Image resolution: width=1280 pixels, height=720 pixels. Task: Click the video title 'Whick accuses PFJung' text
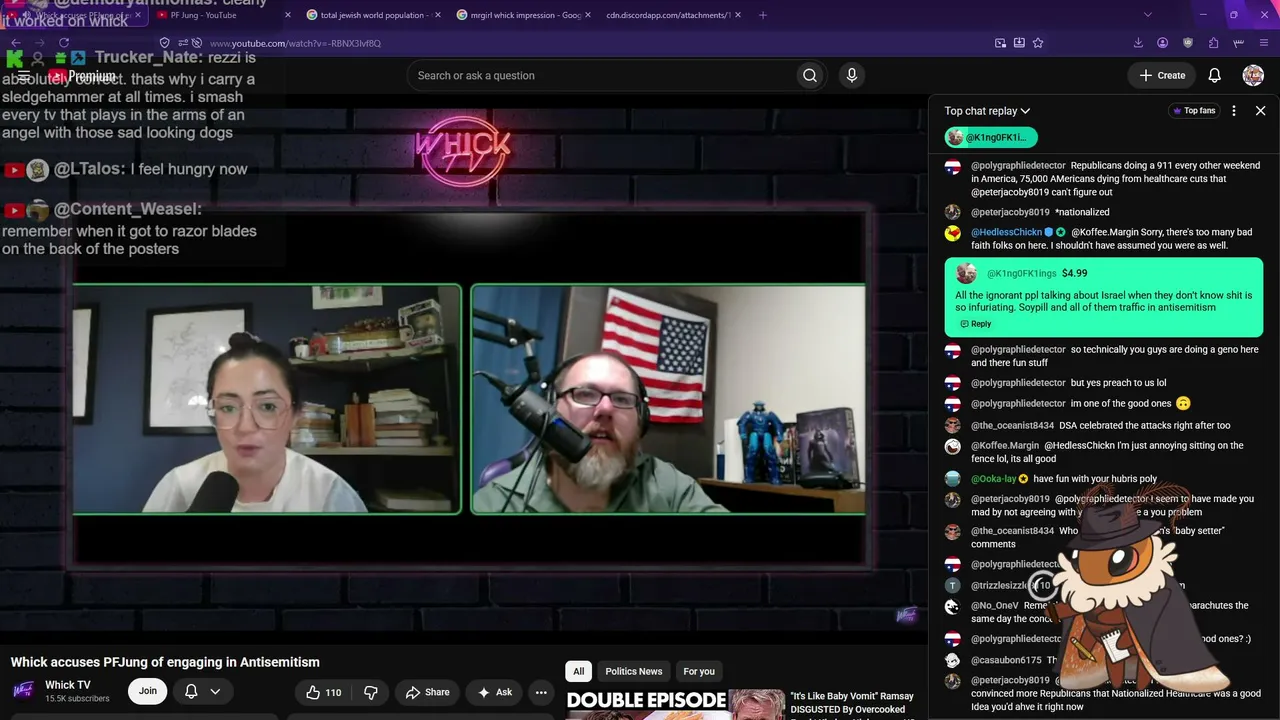pos(165,662)
